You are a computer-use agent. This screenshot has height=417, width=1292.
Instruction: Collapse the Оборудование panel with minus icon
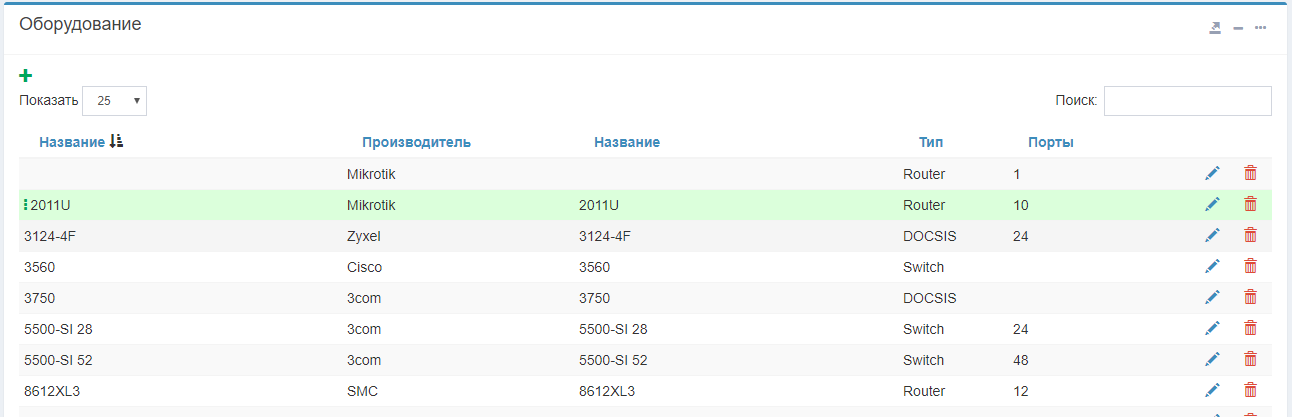click(1238, 28)
